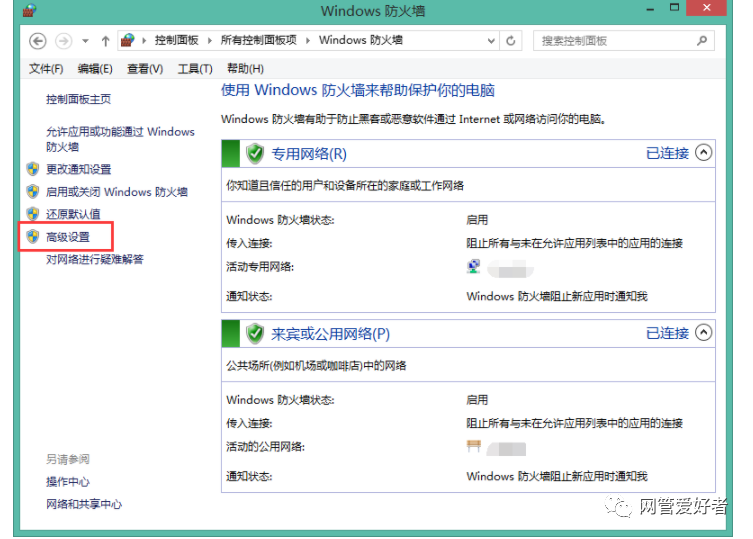
Task: Open 操作中心 link
Action: point(68,482)
